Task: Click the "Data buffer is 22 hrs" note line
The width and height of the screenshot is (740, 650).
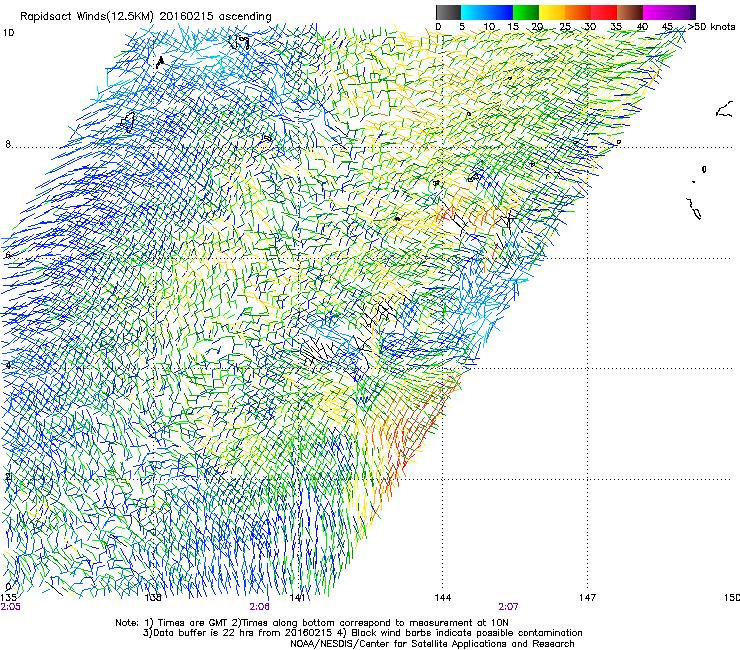Action: tap(362, 633)
